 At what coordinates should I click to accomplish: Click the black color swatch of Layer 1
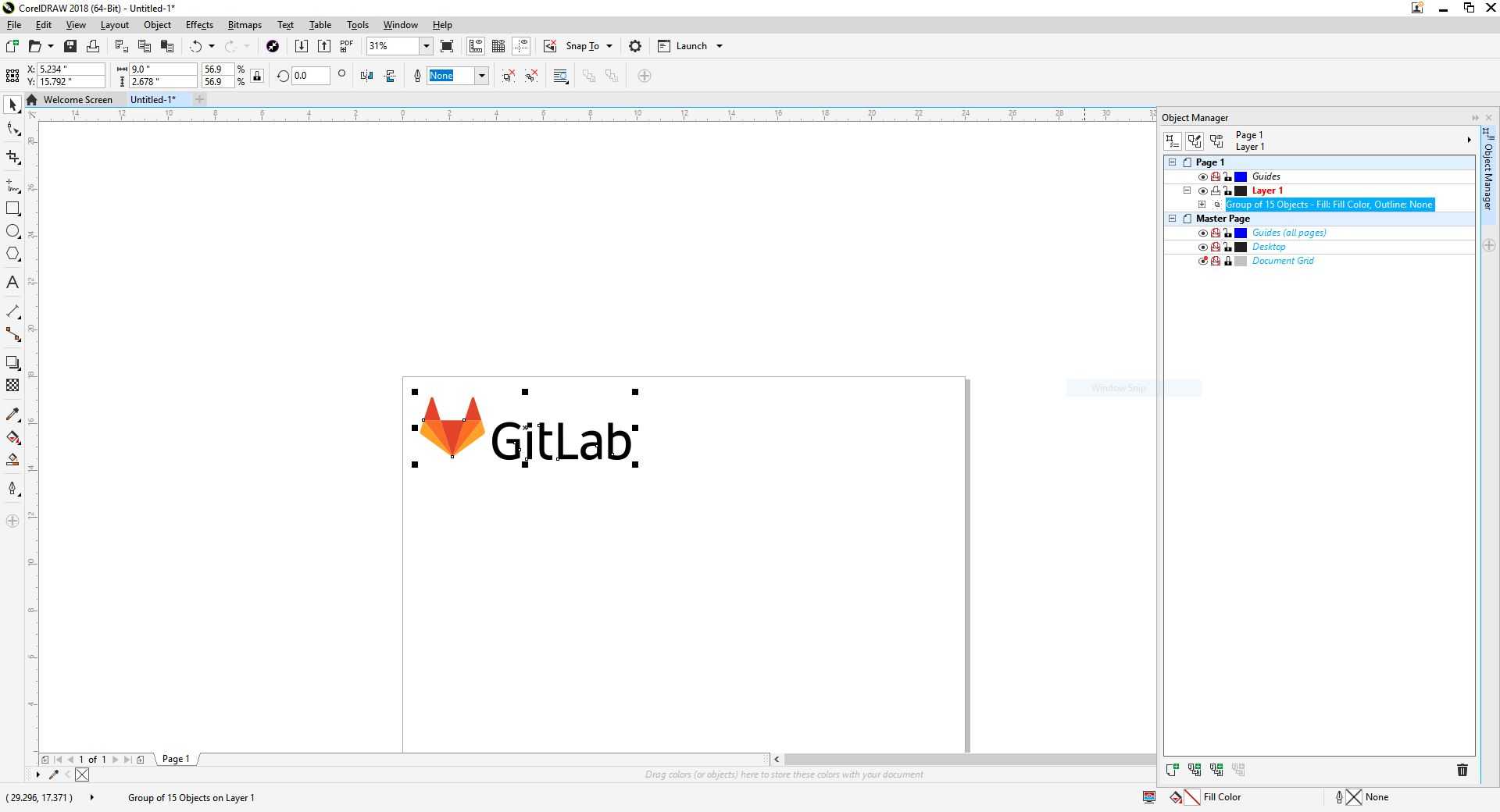(x=1241, y=191)
